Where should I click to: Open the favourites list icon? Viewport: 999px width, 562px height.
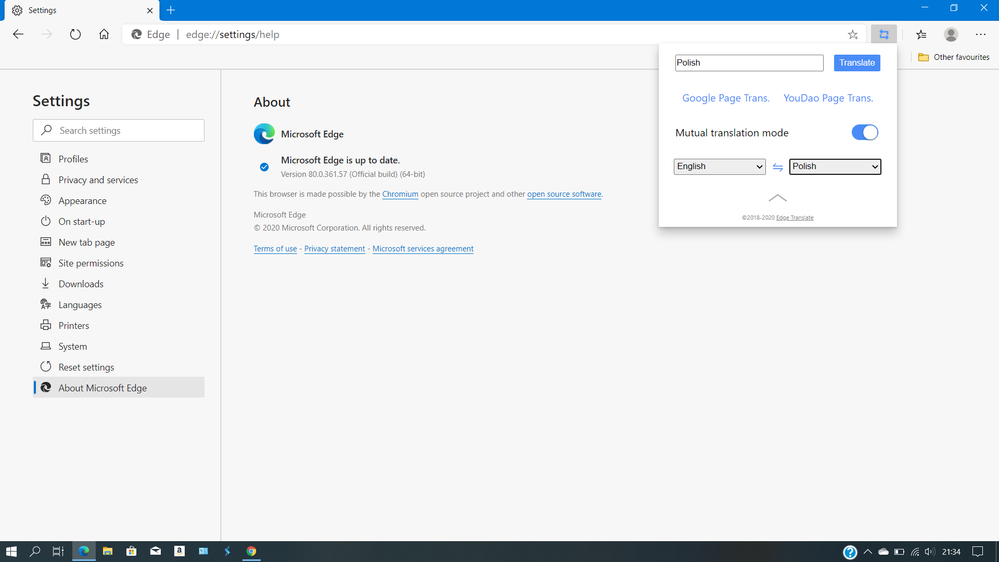921,34
